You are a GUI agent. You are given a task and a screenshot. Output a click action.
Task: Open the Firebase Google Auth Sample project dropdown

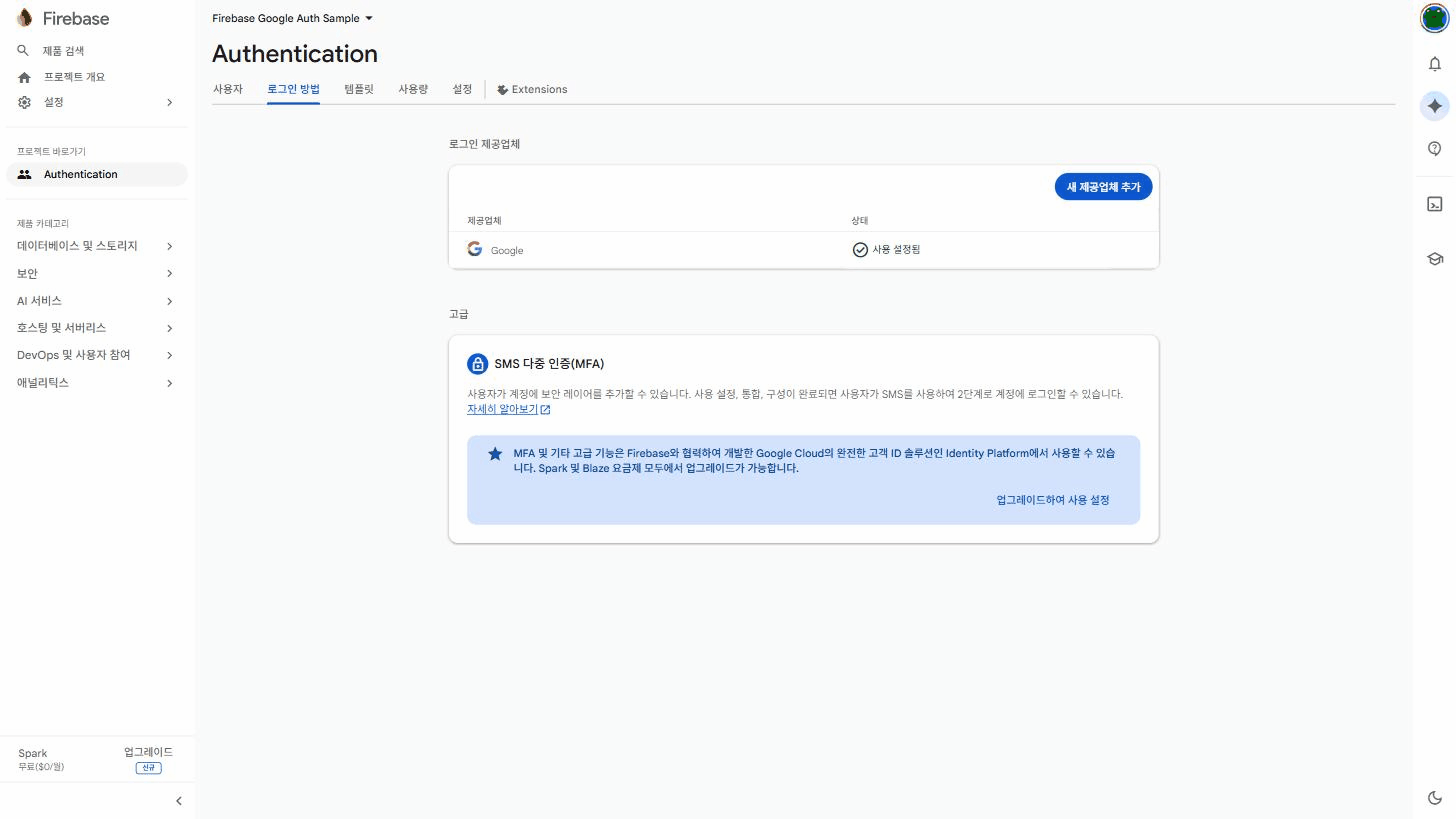(x=292, y=18)
